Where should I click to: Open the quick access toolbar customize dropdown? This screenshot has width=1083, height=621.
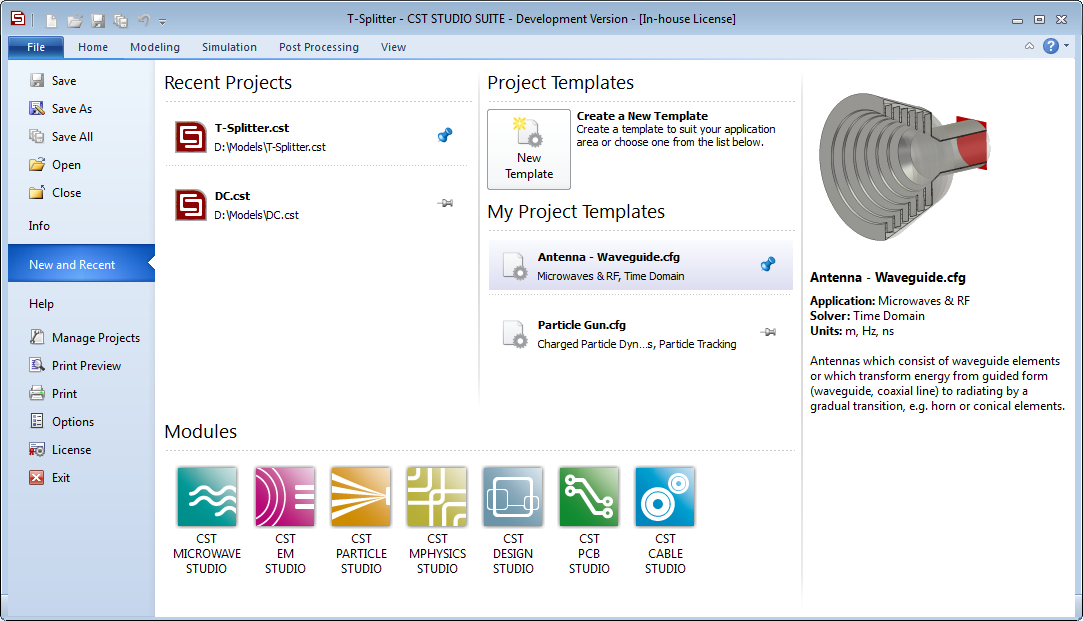162,22
